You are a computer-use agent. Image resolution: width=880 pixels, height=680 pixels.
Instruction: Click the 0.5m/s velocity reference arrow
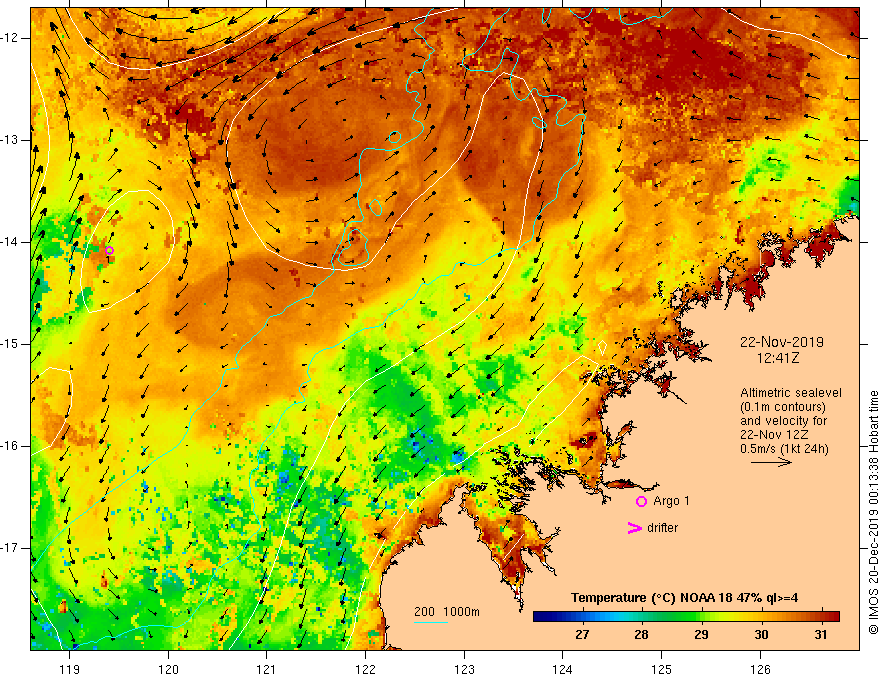tap(771, 462)
